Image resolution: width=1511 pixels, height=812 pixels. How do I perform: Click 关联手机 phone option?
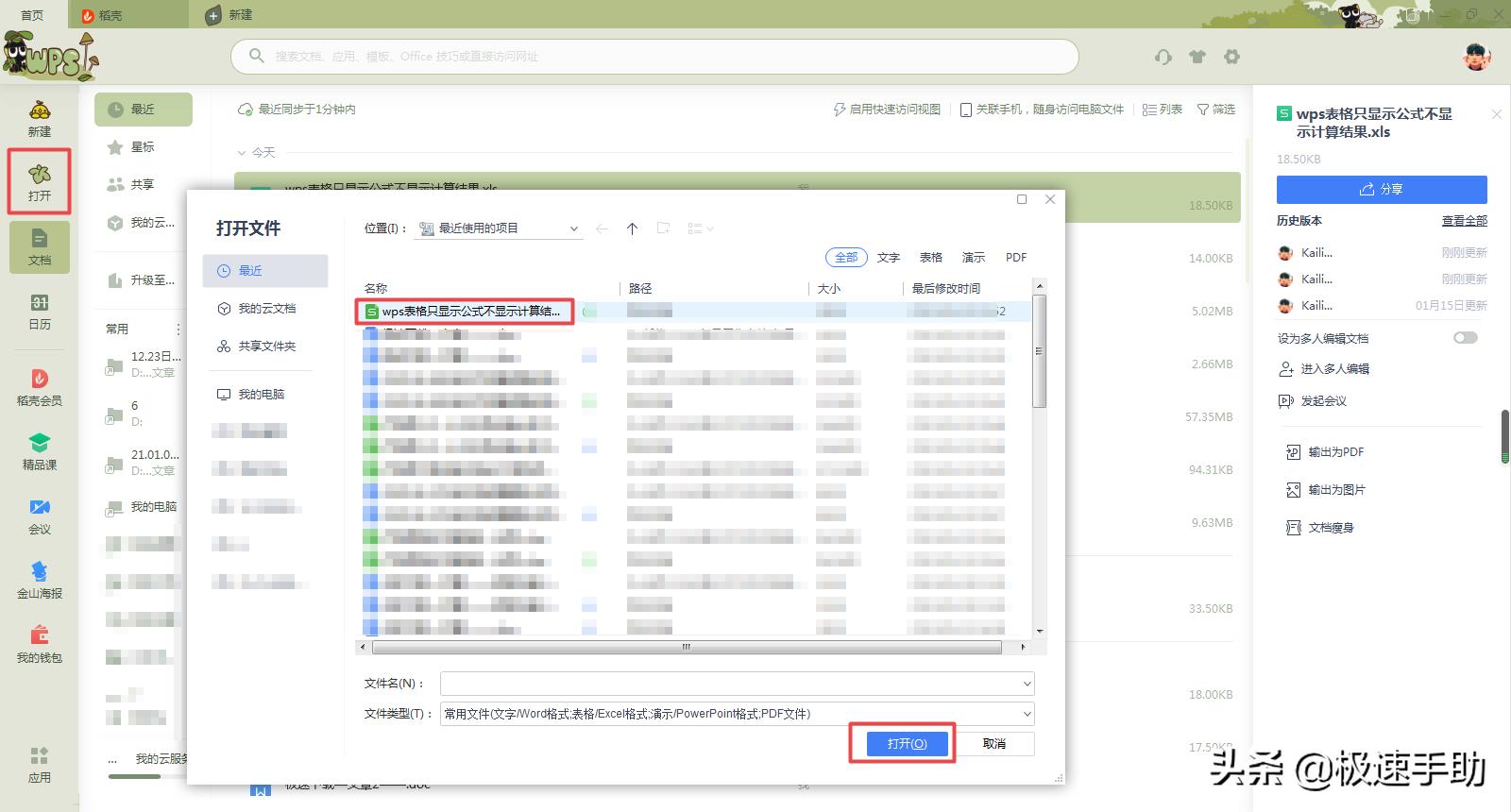(1042, 110)
